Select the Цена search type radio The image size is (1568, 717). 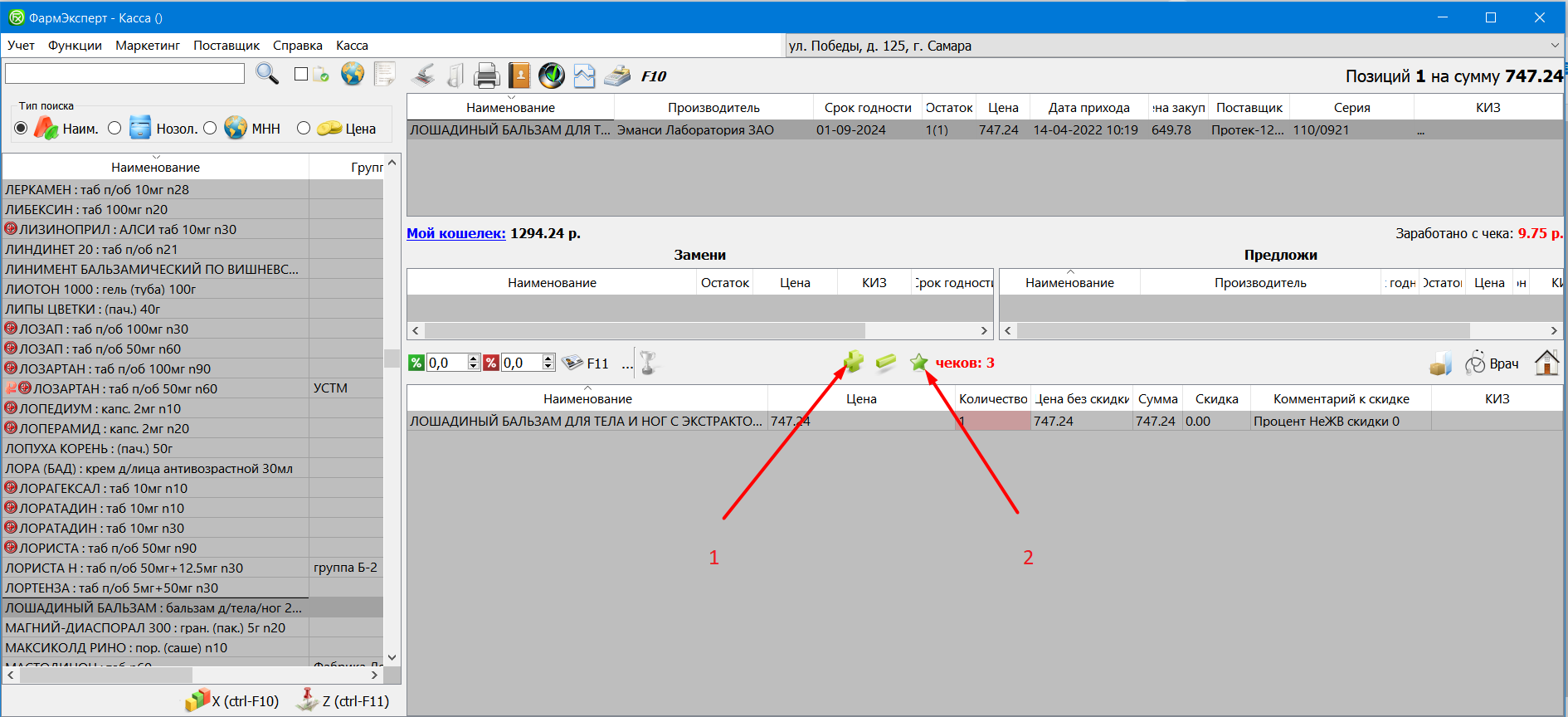point(304,128)
